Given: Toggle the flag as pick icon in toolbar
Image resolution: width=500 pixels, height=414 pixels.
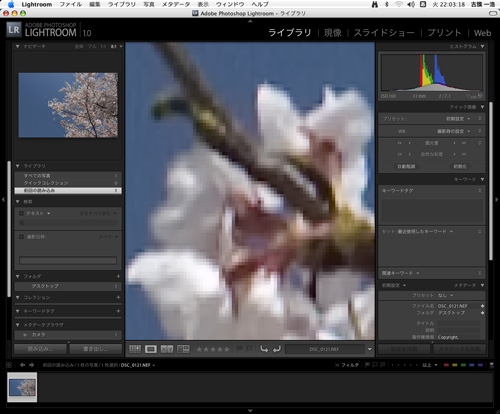Looking at the screenshot, I should [x=239, y=349].
